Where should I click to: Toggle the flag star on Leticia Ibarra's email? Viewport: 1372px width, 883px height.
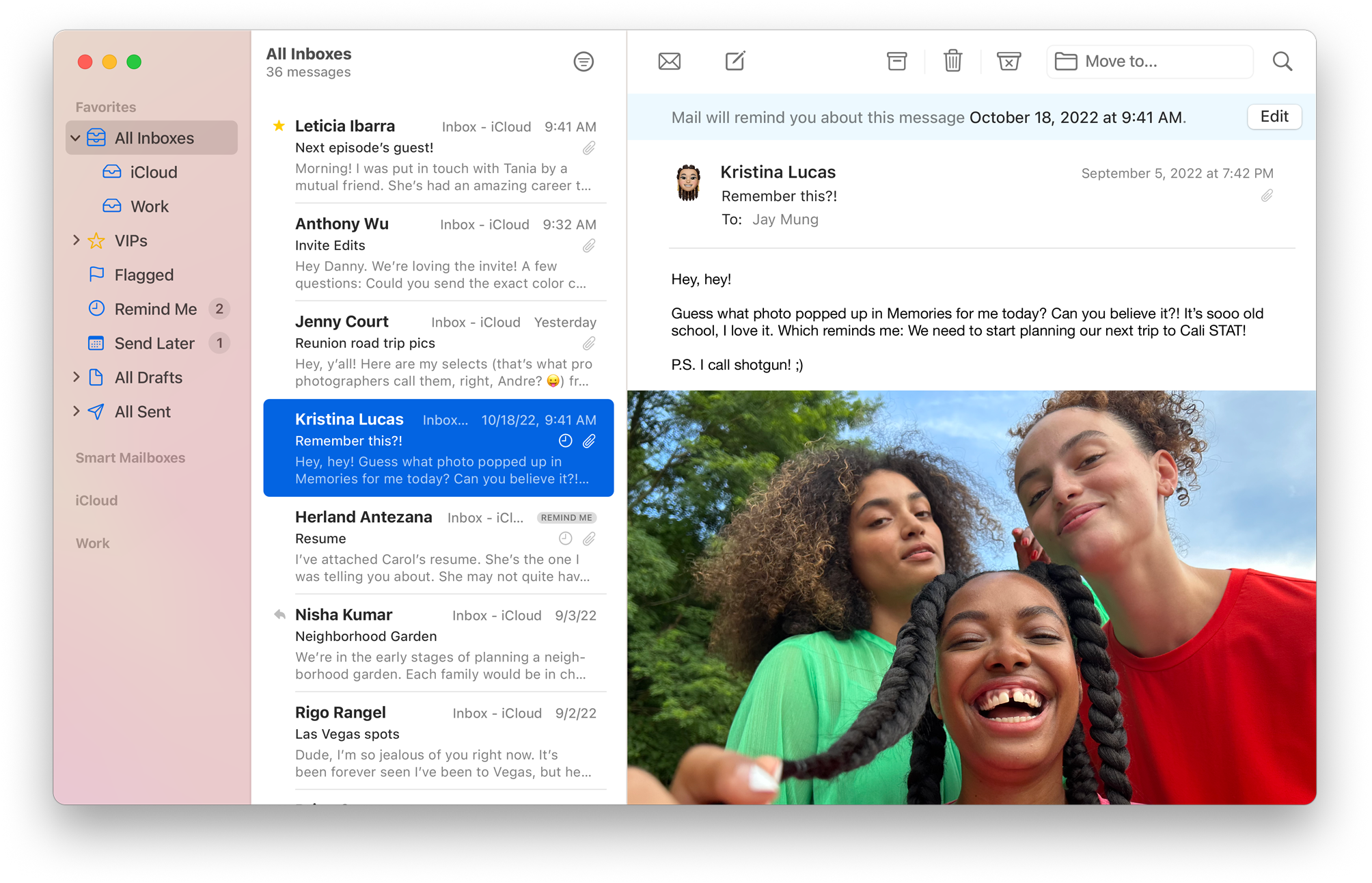(278, 125)
